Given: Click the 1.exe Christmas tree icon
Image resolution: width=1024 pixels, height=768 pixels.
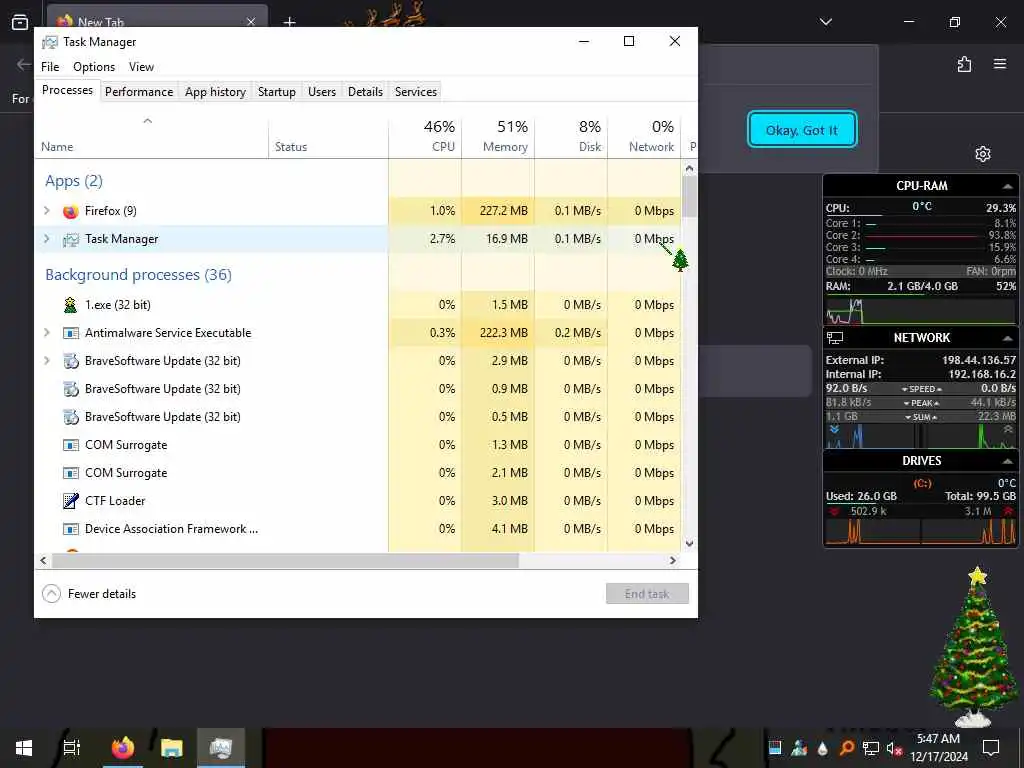Looking at the screenshot, I should coord(71,304).
